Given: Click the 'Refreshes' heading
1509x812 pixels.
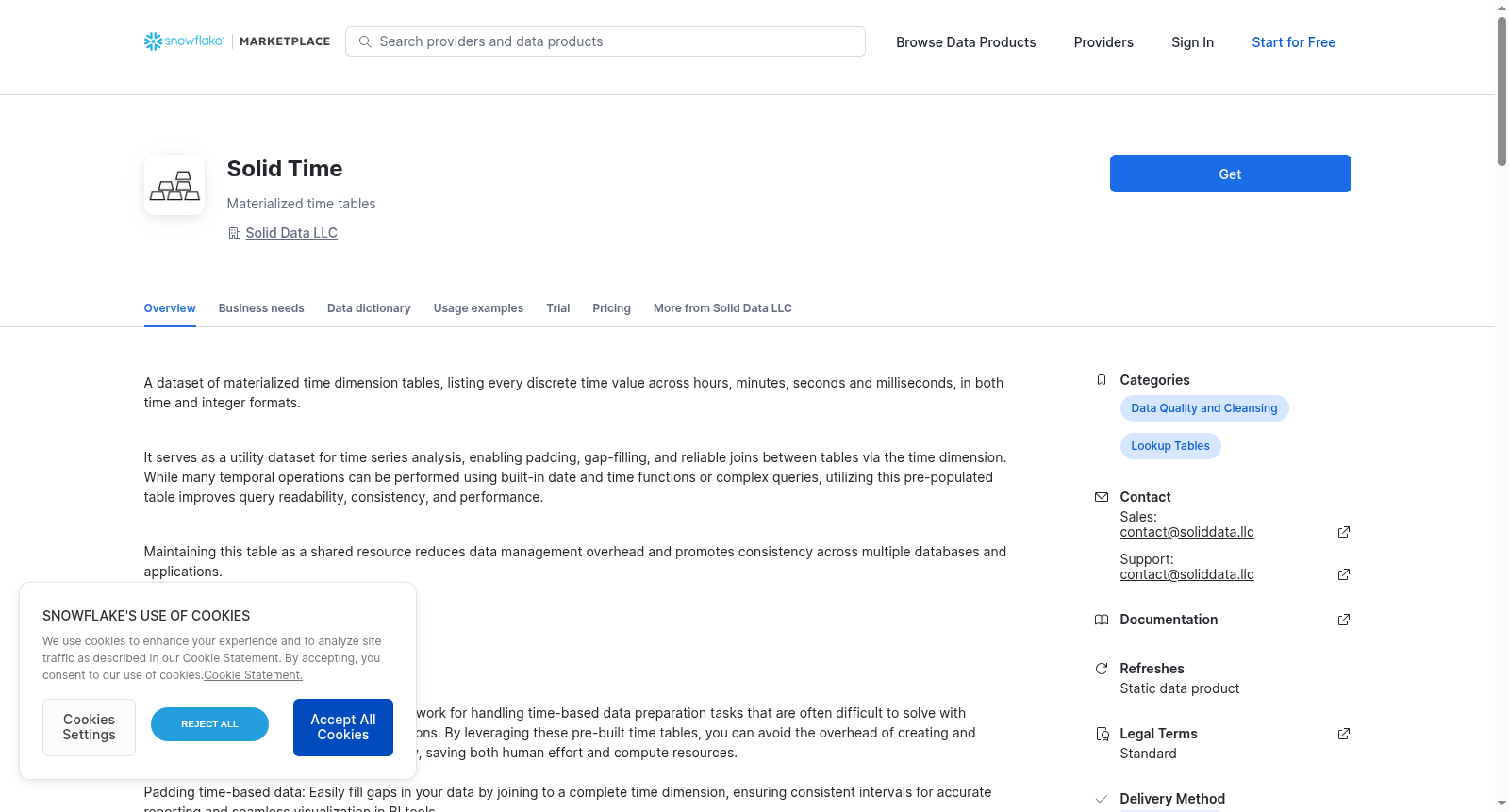Looking at the screenshot, I should pyautogui.click(x=1152, y=669).
